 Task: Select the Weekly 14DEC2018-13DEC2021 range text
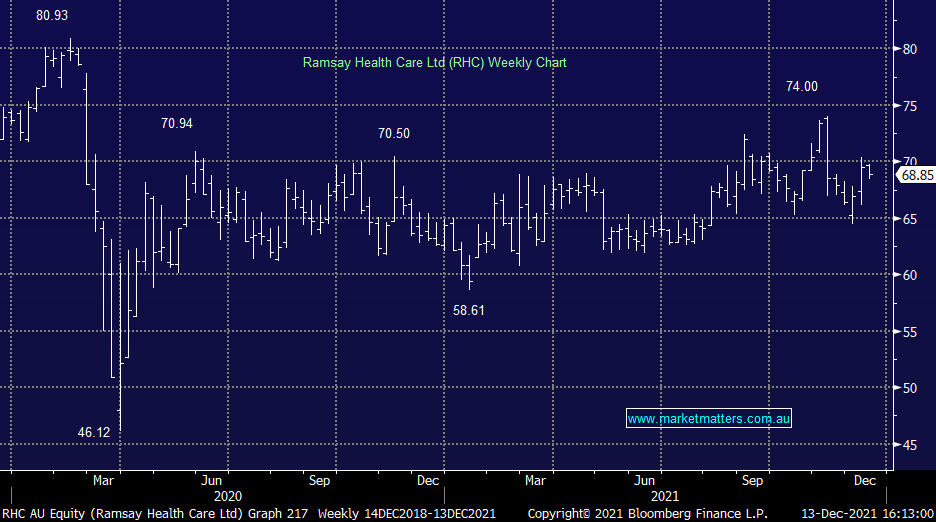[x=409, y=513]
